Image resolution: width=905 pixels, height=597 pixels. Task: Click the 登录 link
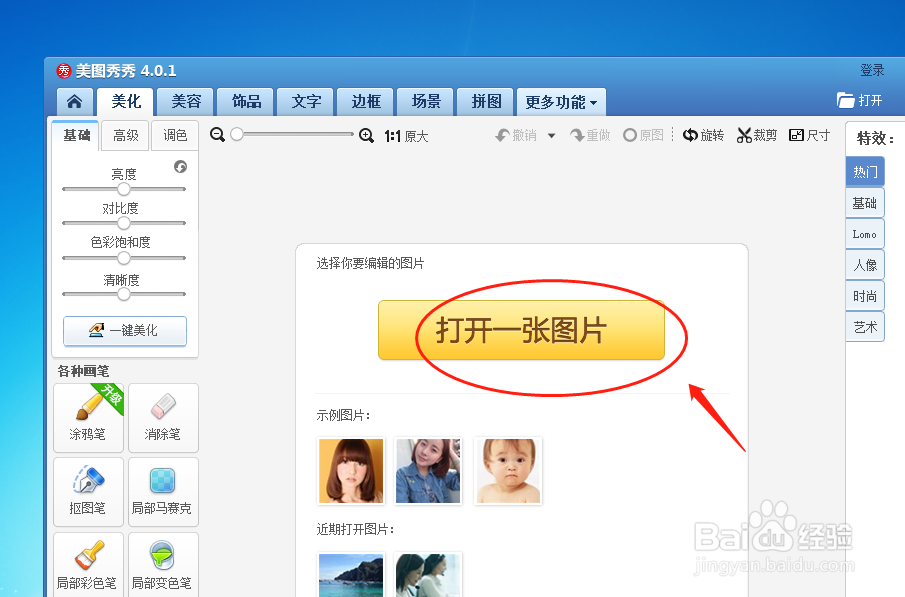[x=872, y=70]
